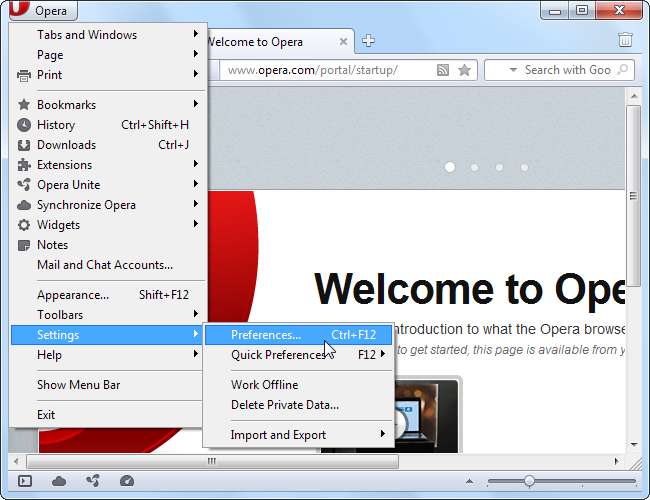Viewport: 650px width, 500px height.
Task: Click the search magnifier icon
Action: [622, 70]
